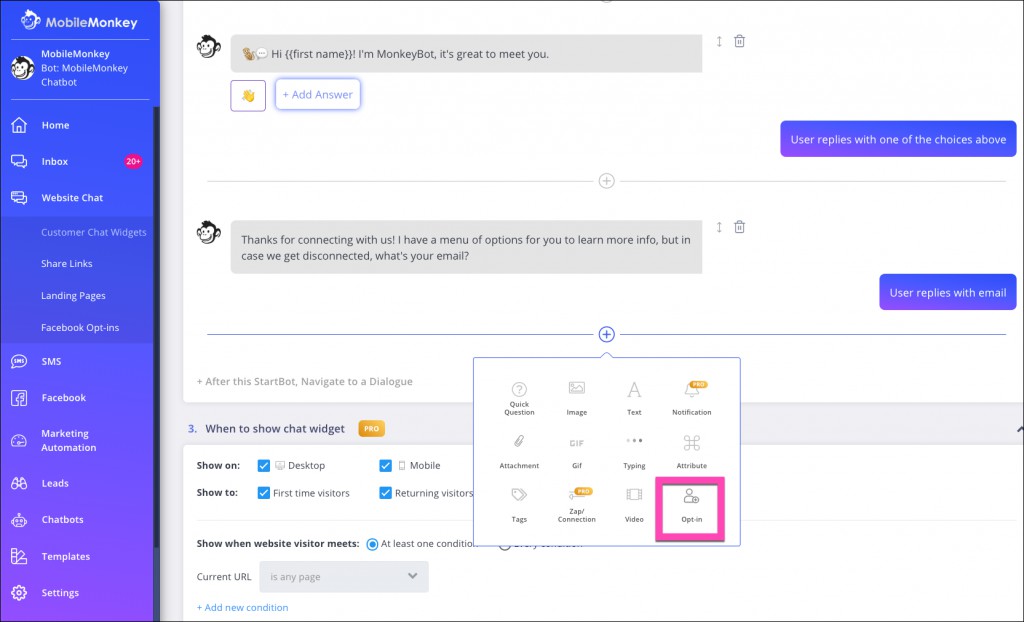Viewport: 1024px width, 622px height.
Task: Click the + Add Answer button
Action: click(x=317, y=95)
